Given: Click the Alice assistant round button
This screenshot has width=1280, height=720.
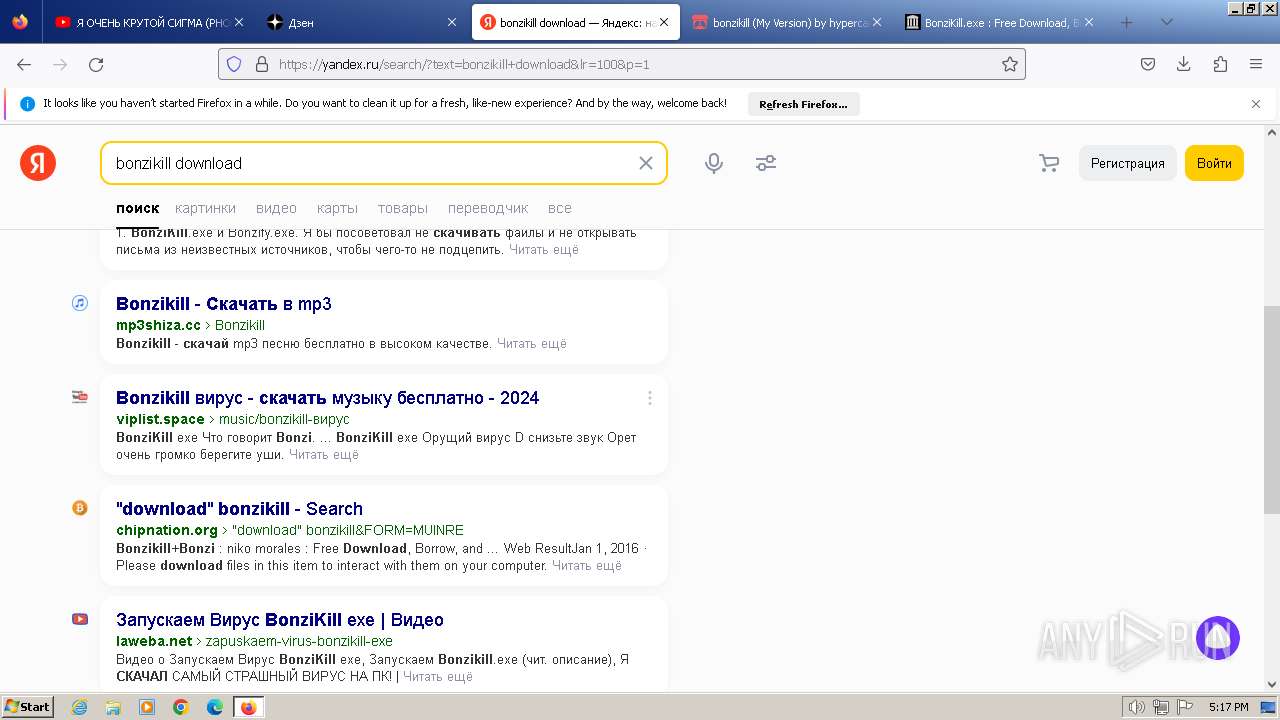Looking at the screenshot, I should click(x=1218, y=638).
